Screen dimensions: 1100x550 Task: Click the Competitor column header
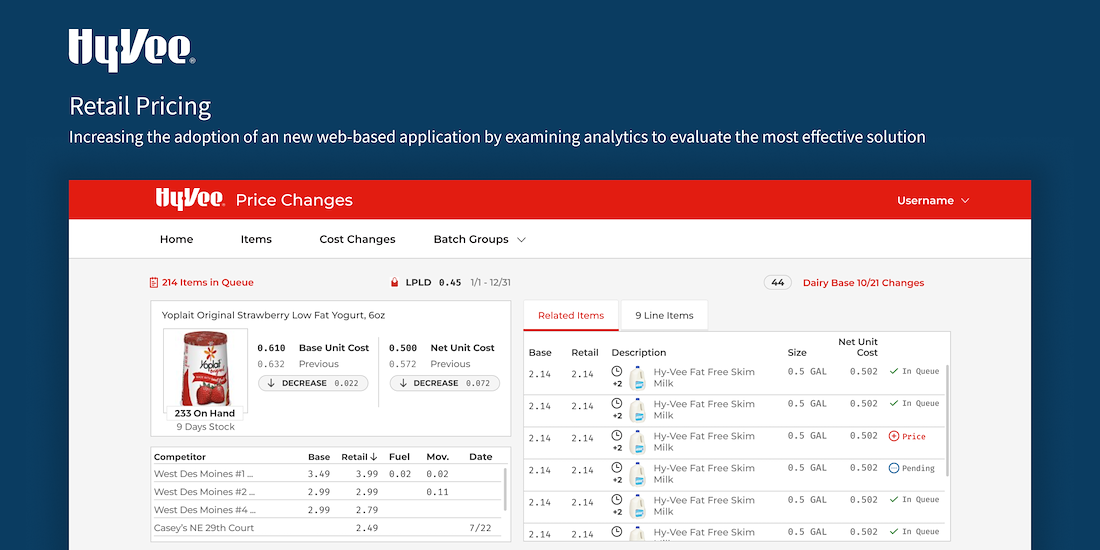(180, 457)
